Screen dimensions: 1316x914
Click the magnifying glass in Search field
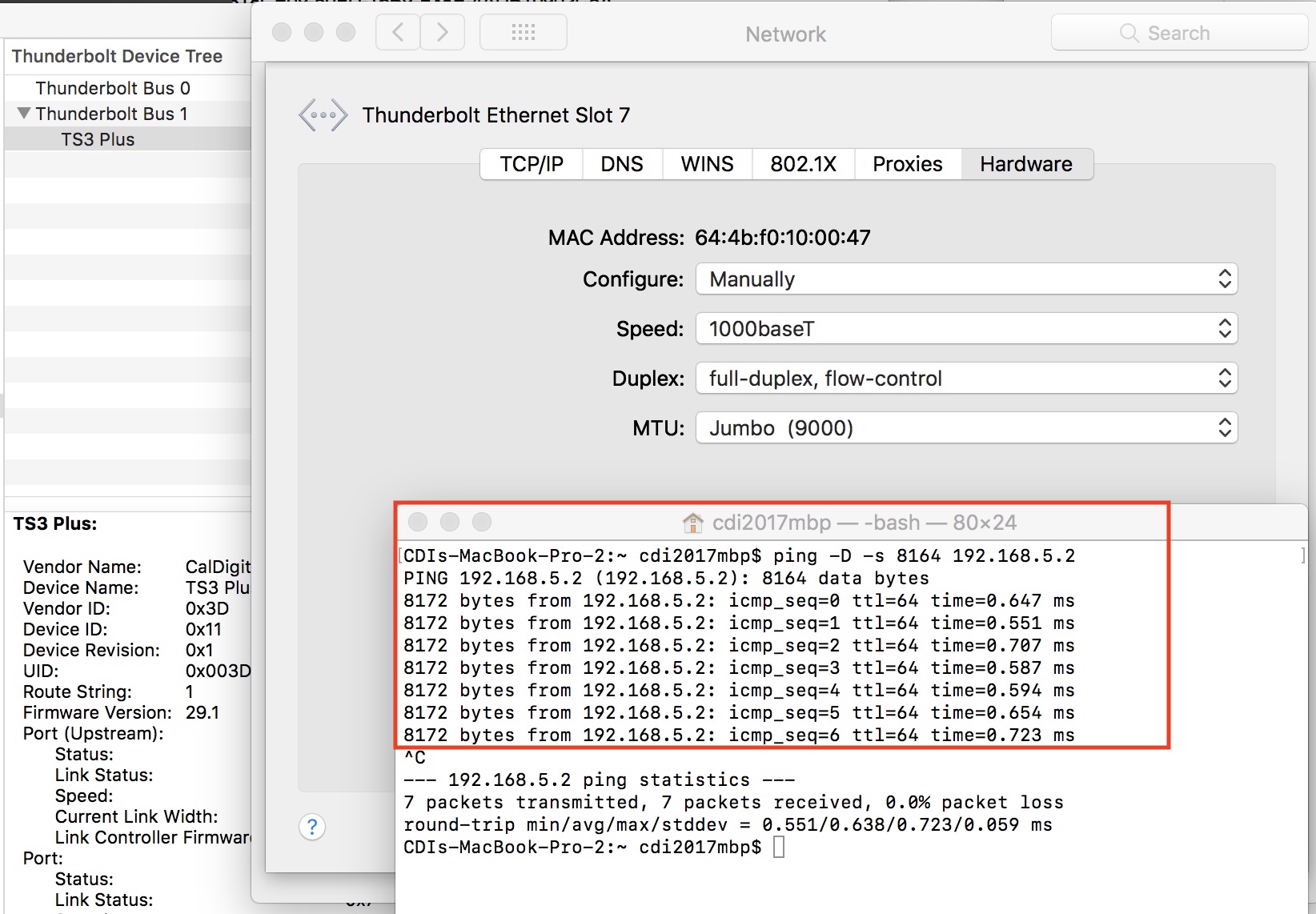1129,33
